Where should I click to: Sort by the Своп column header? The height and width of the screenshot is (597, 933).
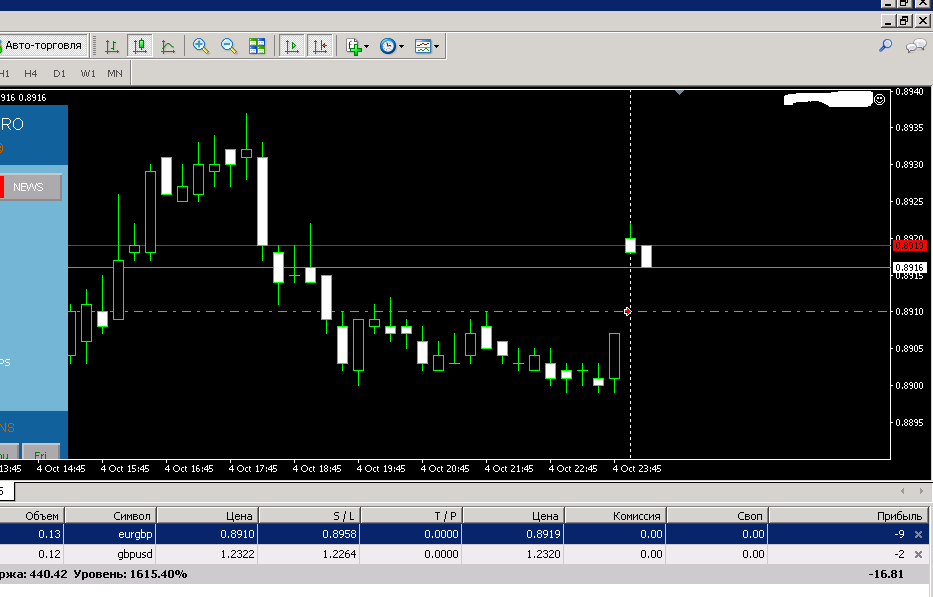pyautogui.click(x=718, y=515)
